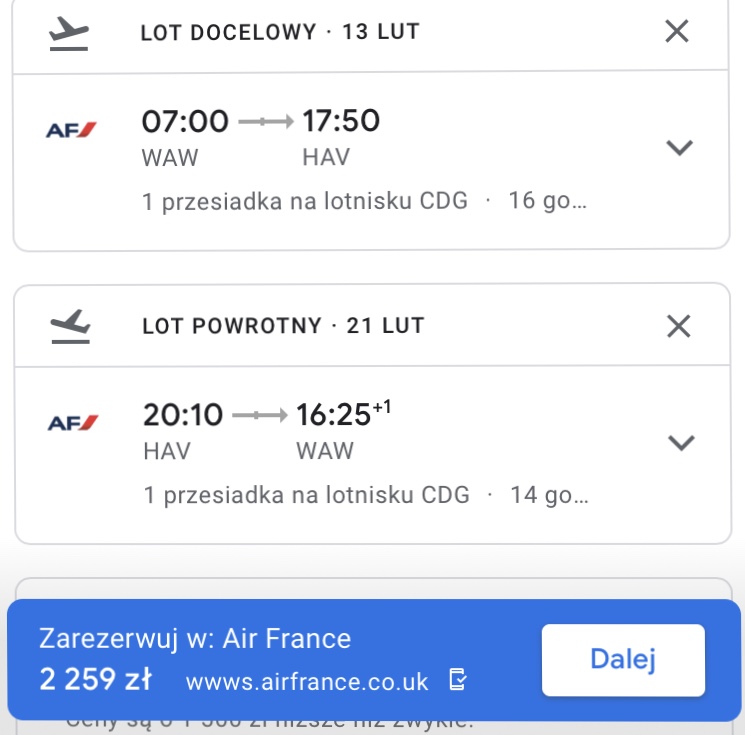
Task: Remove the return flight on 21 lut
Action: pyautogui.click(x=678, y=326)
